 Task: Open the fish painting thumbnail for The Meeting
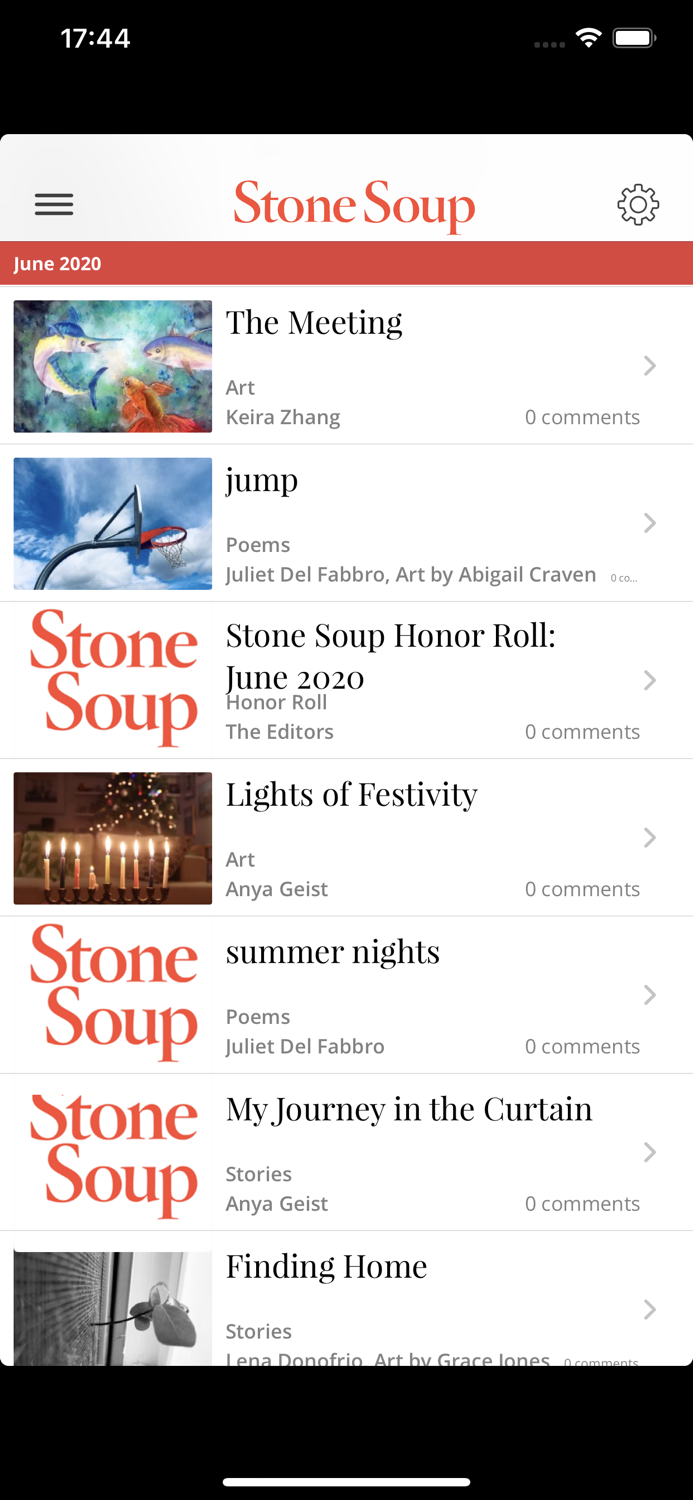pos(112,366)
